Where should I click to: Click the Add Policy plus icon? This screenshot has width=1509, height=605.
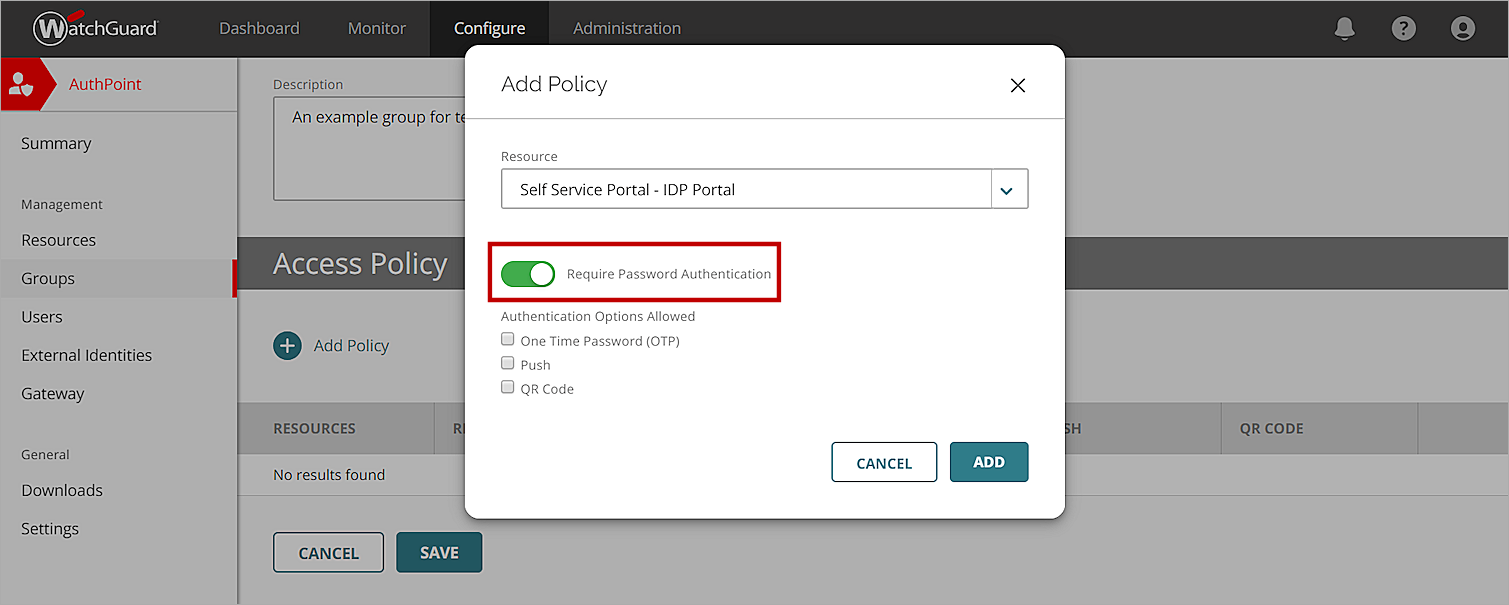coord(288,345)
